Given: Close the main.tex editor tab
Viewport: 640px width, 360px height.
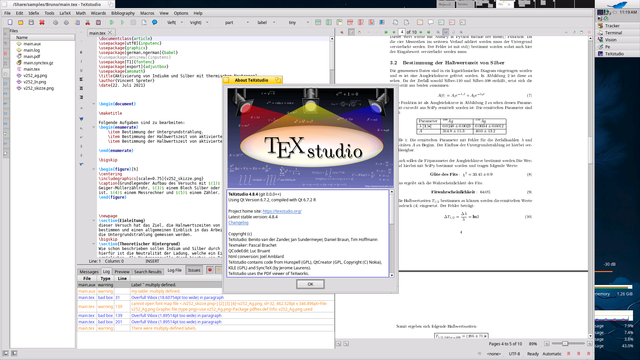Looking at the screenshot, I should pos(110,33).
